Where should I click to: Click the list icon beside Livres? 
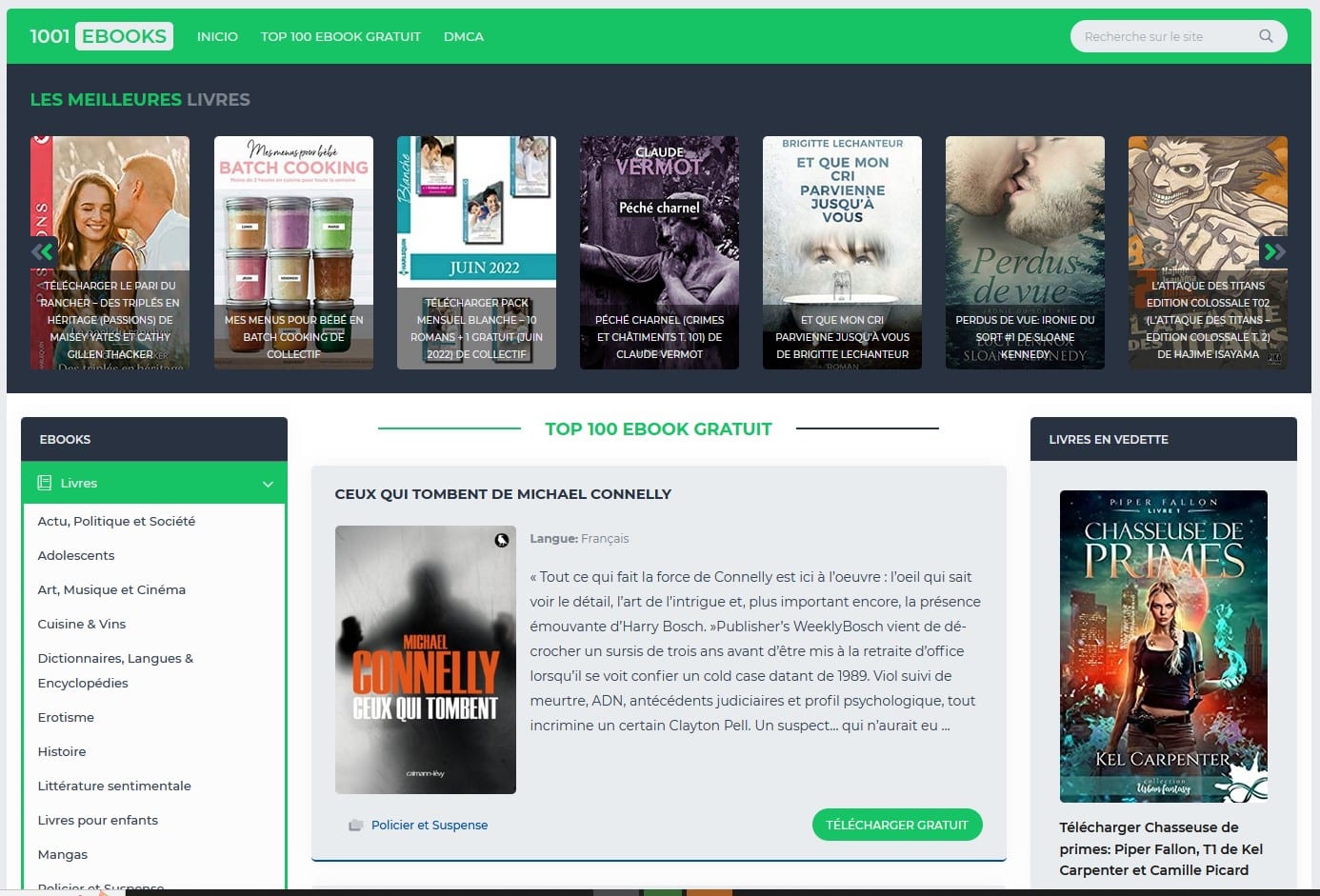tap(44, 483)
